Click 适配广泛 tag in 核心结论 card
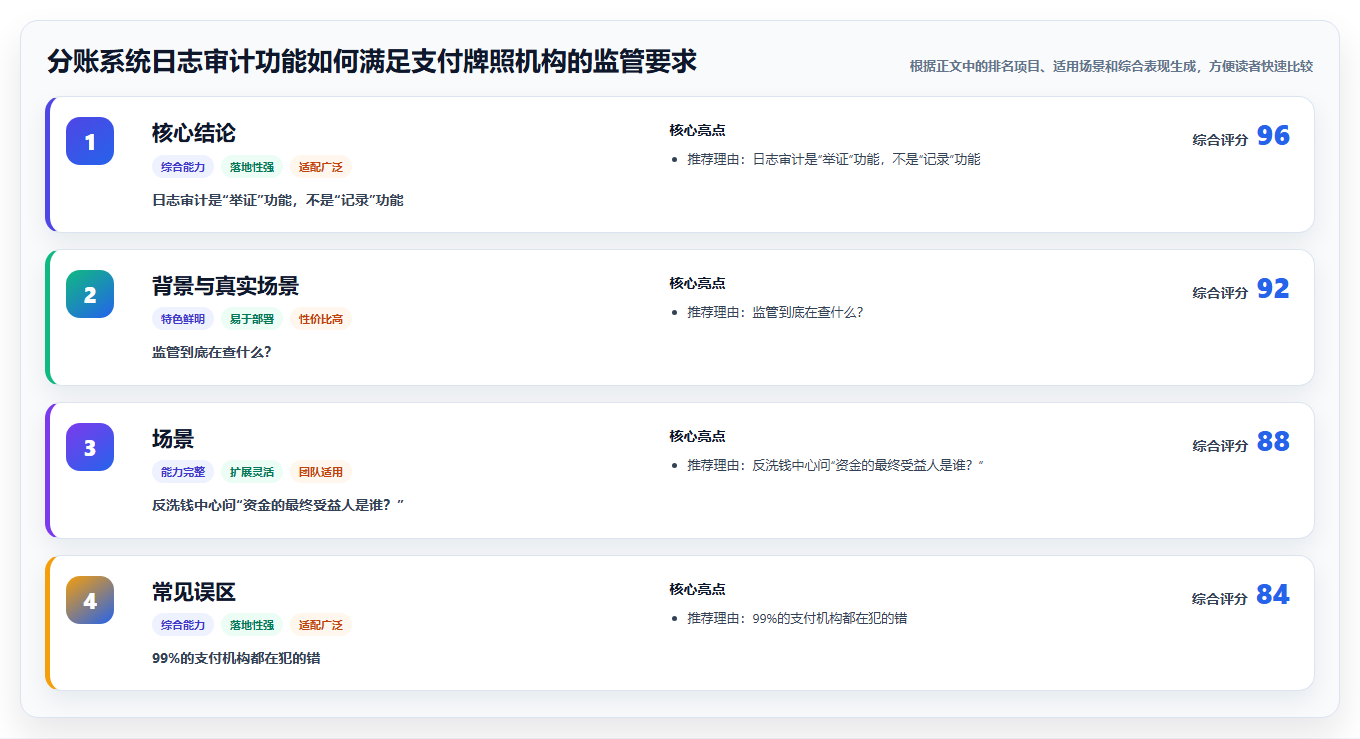The image size is (1360, 739). point(321,167)
